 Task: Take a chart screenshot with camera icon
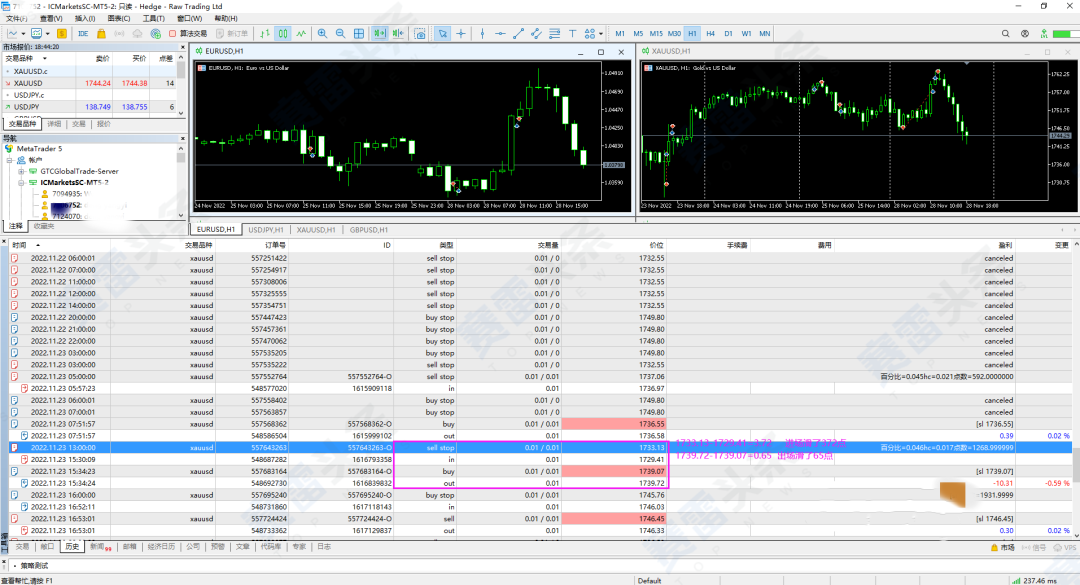[x=419, y=33]
